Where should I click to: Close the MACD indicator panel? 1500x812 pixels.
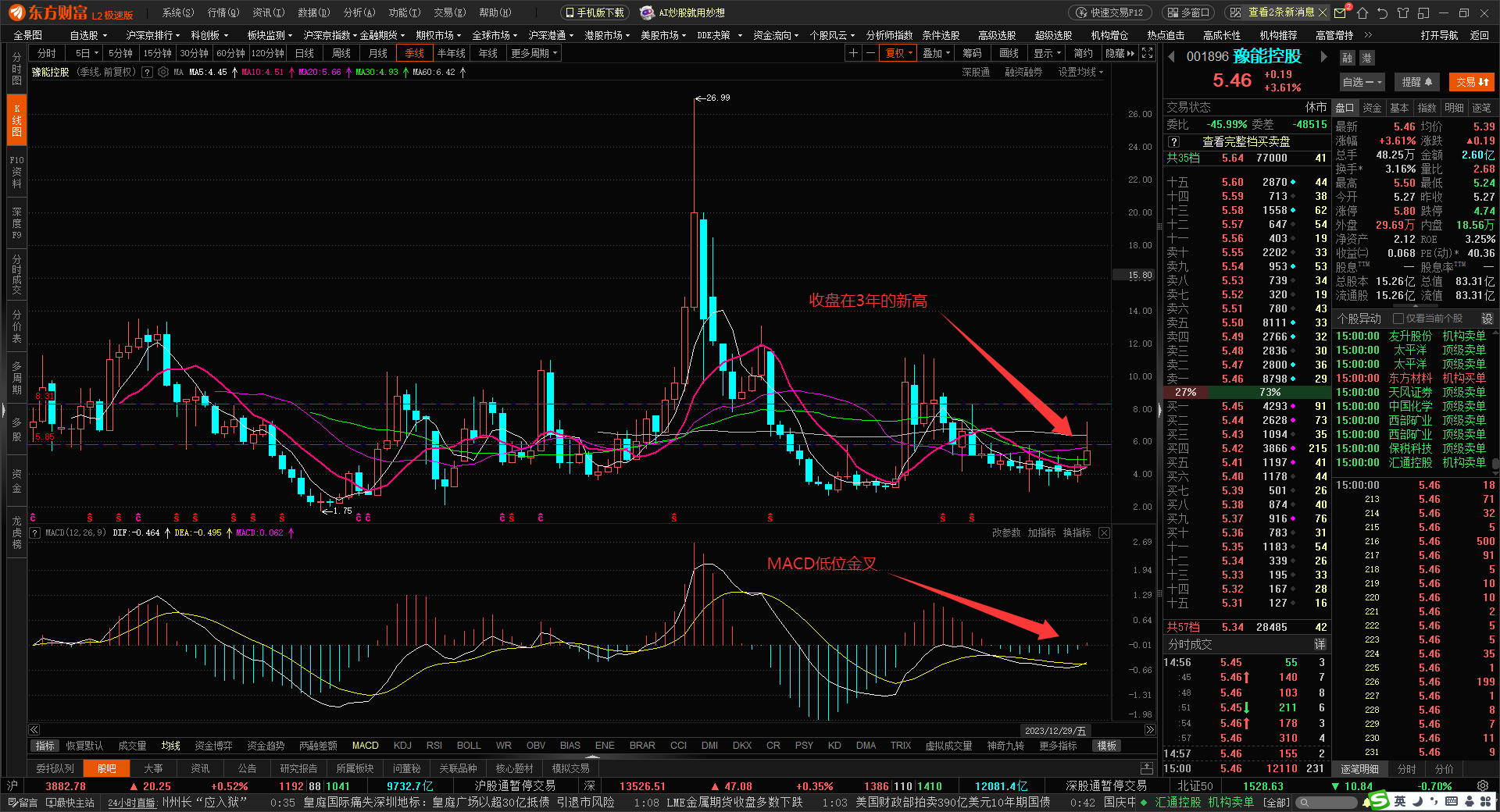(1104, 532)
